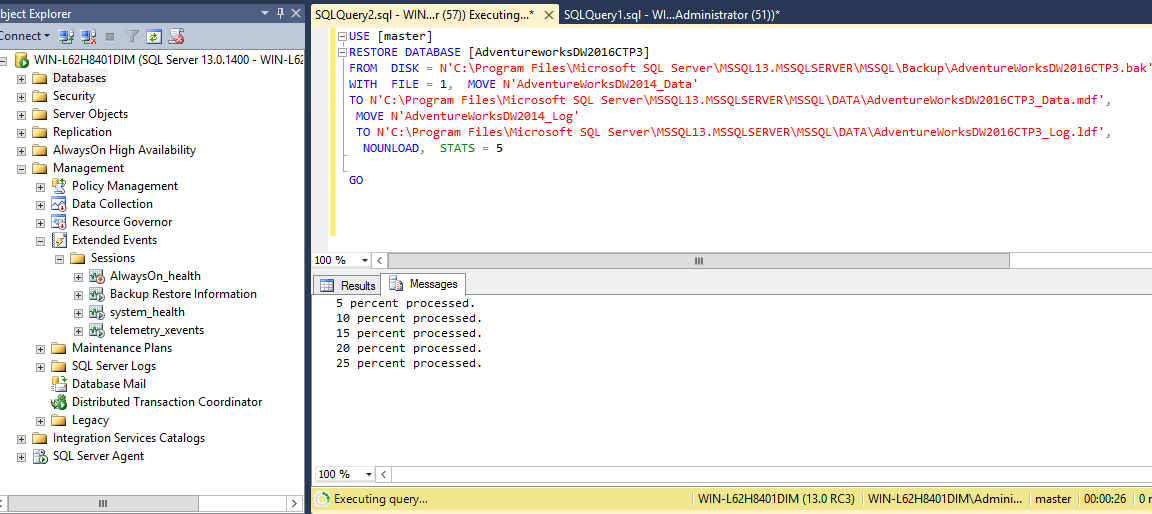Click the script with red X toolbar icon
Viewport: 1152px width, 514px height.
coord(176,35)
